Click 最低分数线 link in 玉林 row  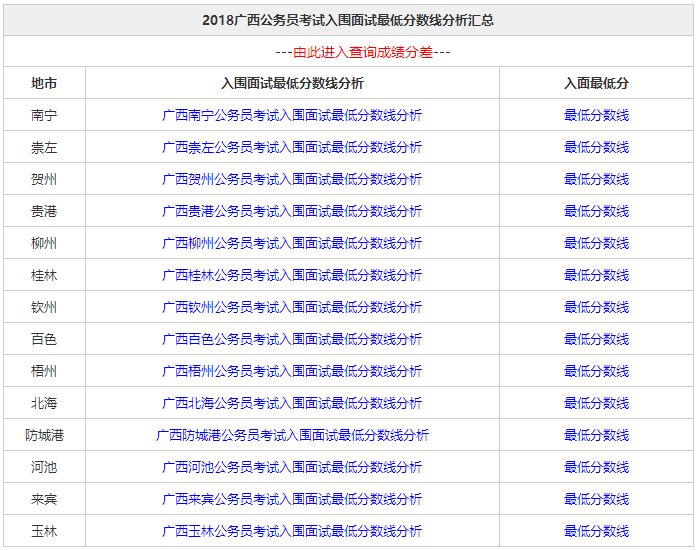point(597,531)
